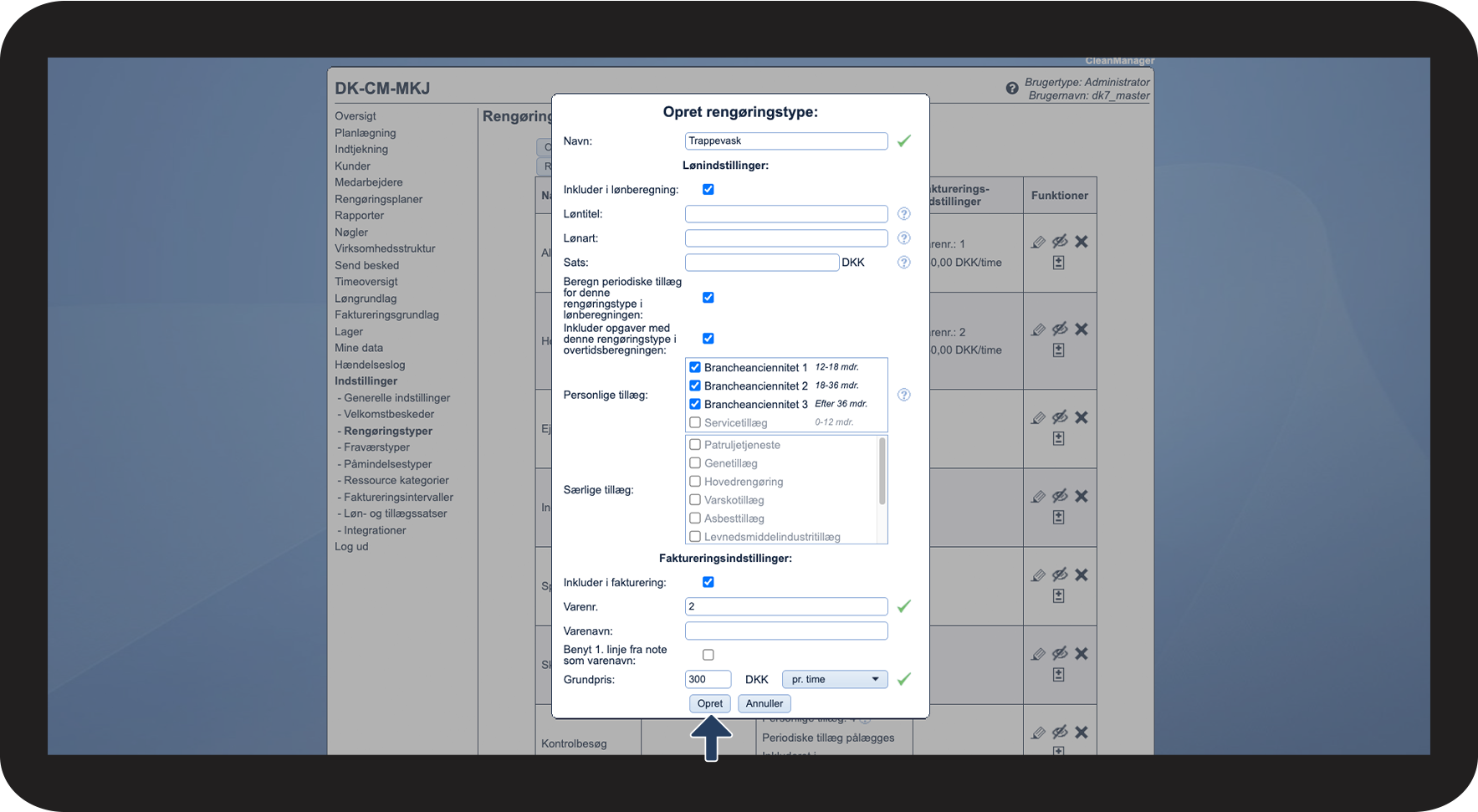The width and height of the screenshot is (1478, 812).
Task: Click the Varenavn input field
Action: pyautogui.click(x=785, y=631)
